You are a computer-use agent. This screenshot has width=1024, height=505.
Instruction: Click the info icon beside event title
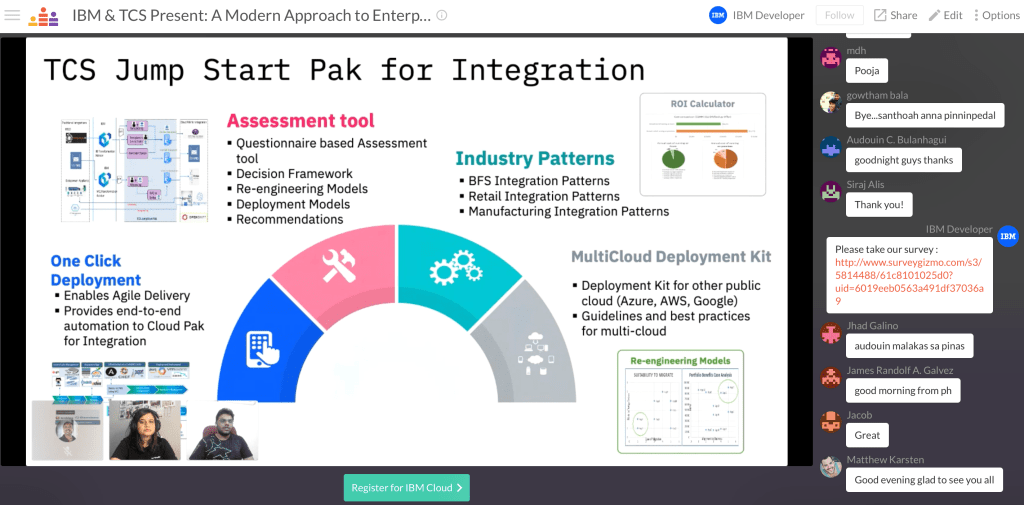[442, 15]
